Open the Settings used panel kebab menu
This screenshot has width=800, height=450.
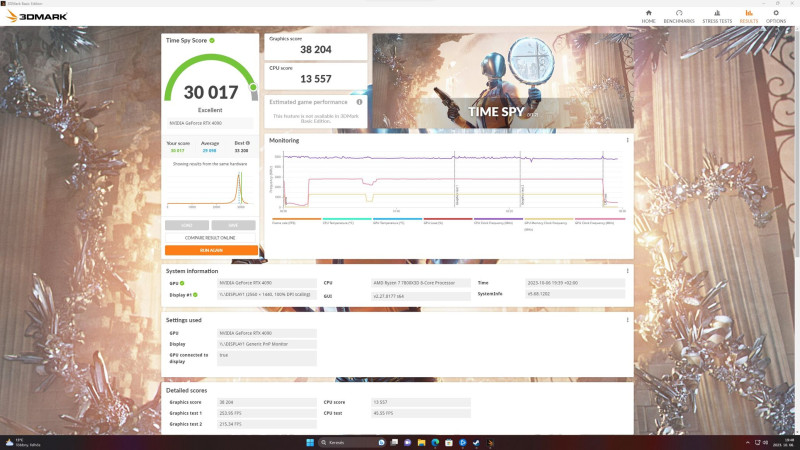(628, 320)
